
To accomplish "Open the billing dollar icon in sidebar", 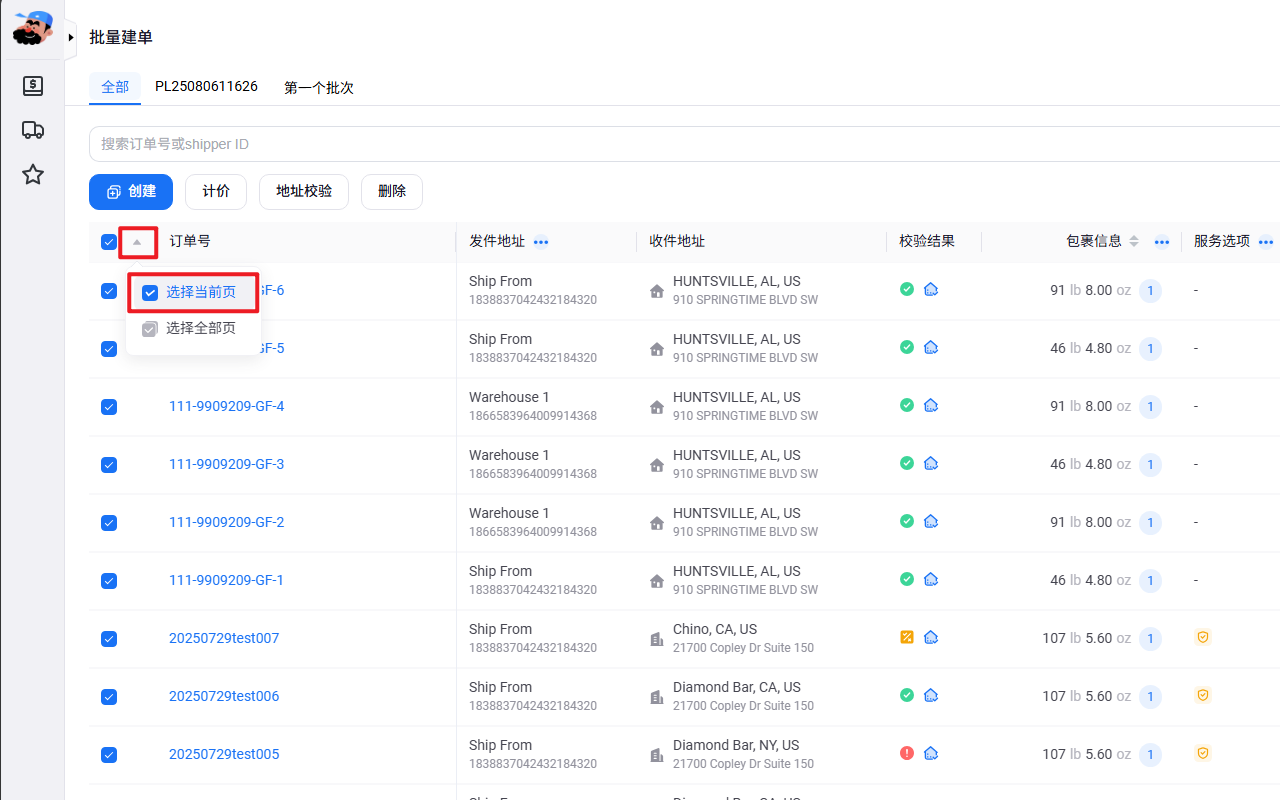I will [x=33, y=86].
